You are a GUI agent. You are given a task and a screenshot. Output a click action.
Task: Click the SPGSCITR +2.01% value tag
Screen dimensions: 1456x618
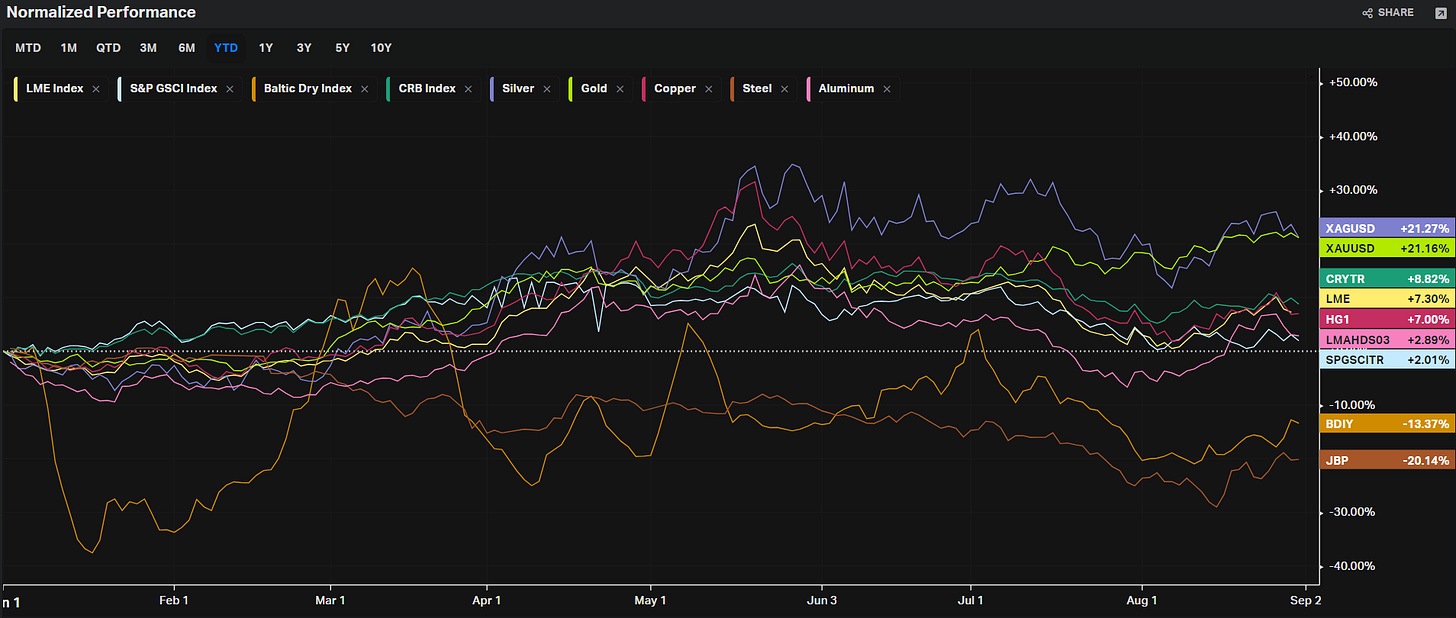click(x=1386, y=360)
